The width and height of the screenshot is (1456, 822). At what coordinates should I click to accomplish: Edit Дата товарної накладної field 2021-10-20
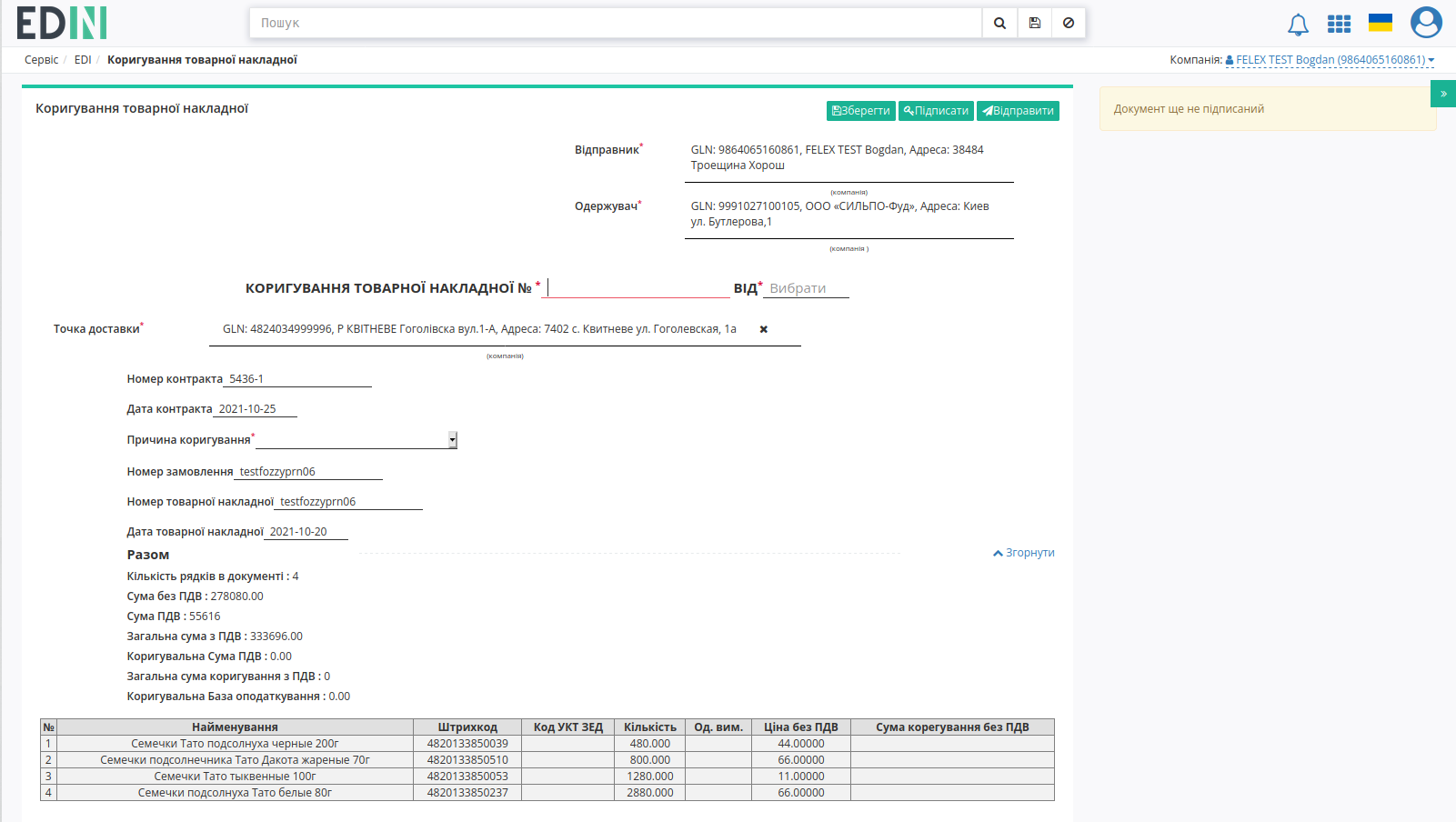coord(306,532)
